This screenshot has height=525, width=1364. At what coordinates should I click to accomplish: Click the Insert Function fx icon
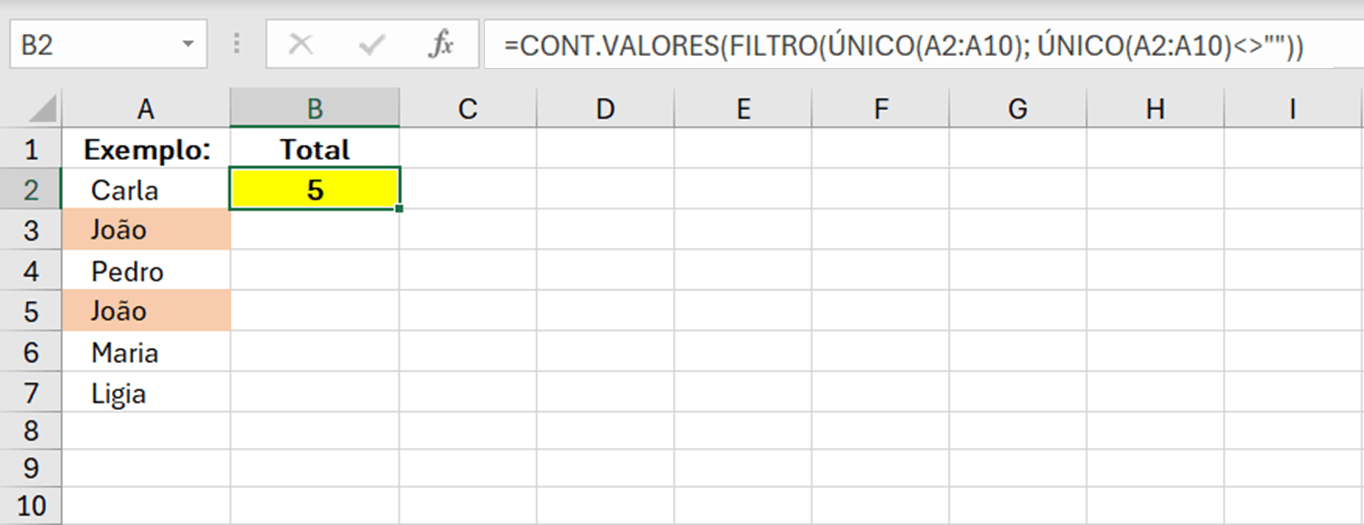(440, 45)
